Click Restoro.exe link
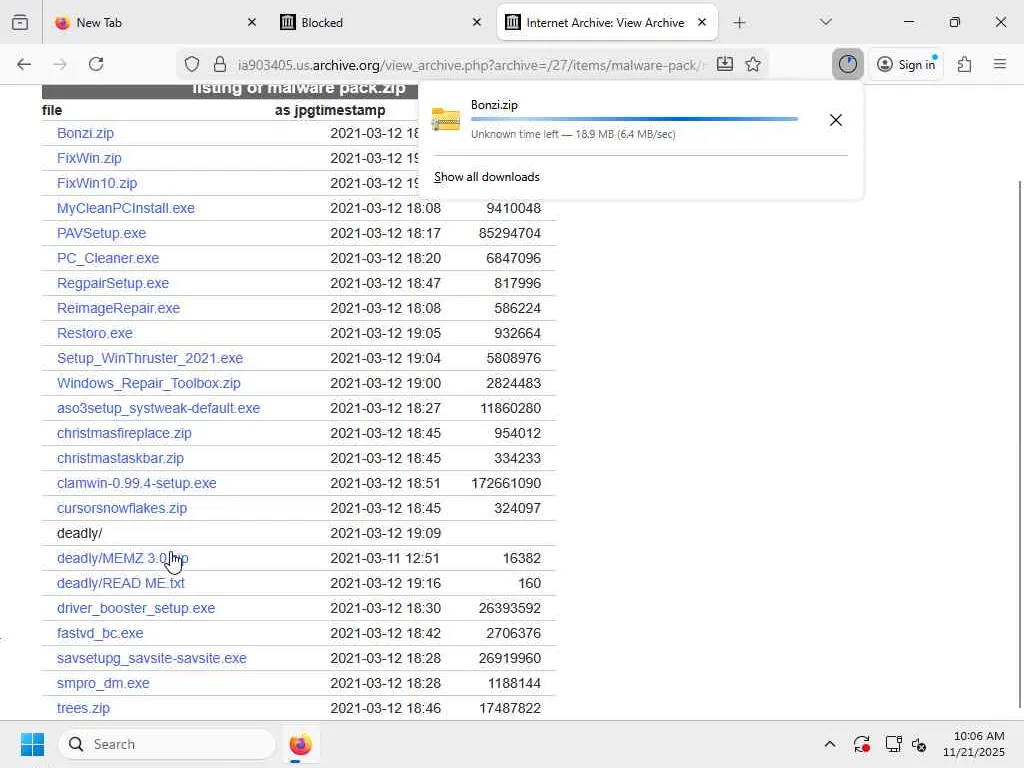Screen dimensions: 1024x768 coord(95,333)
